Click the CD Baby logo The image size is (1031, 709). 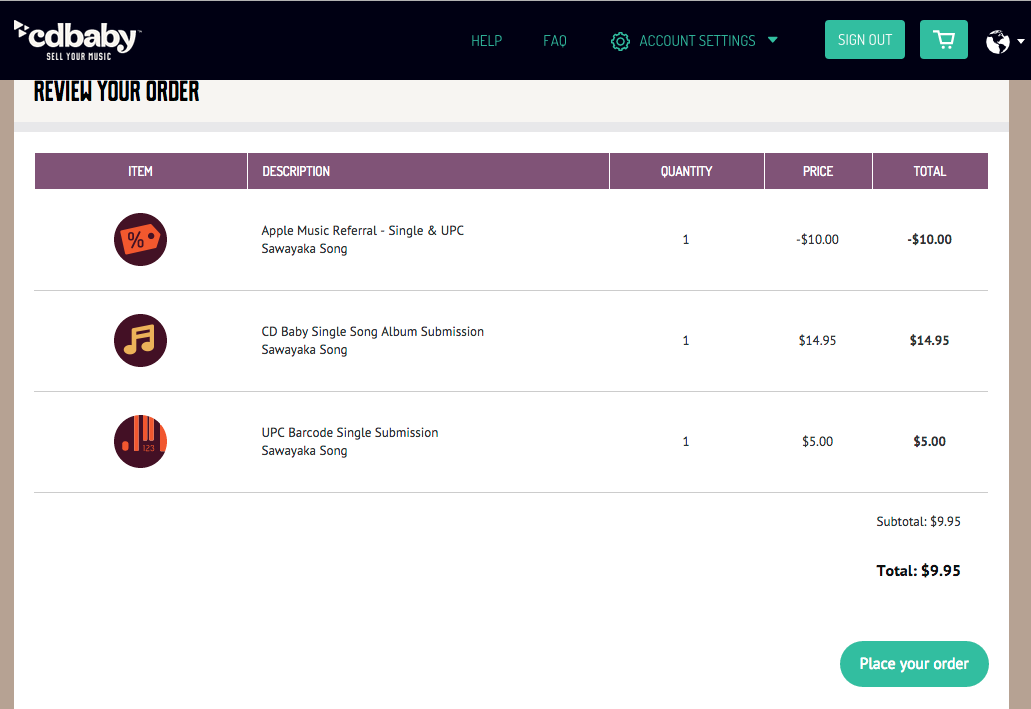coord(77,41)
